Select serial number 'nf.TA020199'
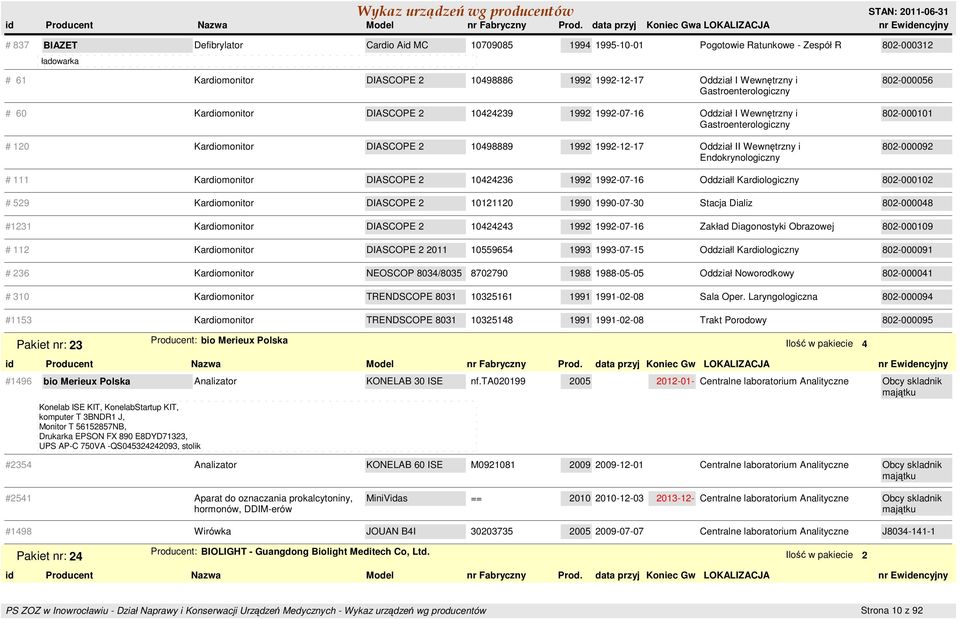960x619 pixels. (499, 381)
